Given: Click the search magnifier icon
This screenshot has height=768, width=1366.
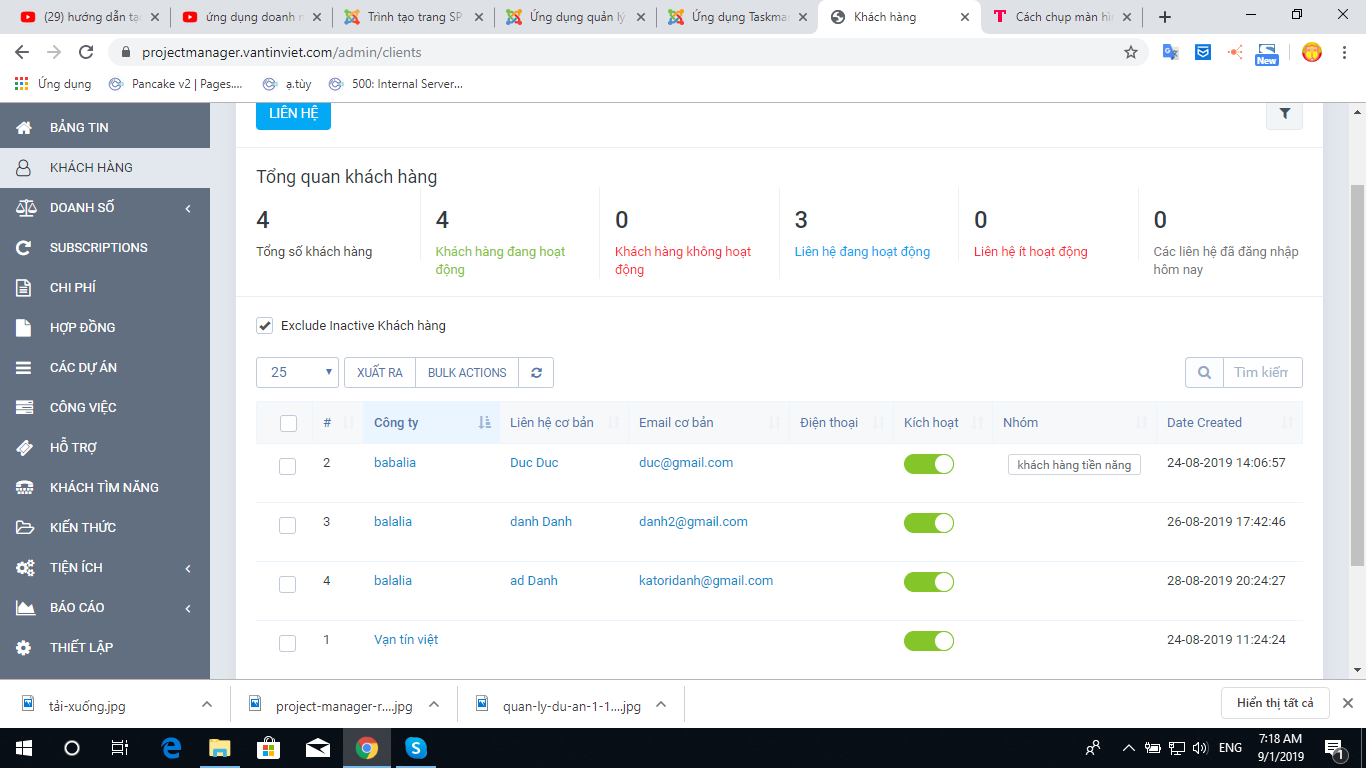Looking at the screenshot, I should click(x=1204, y=373).
